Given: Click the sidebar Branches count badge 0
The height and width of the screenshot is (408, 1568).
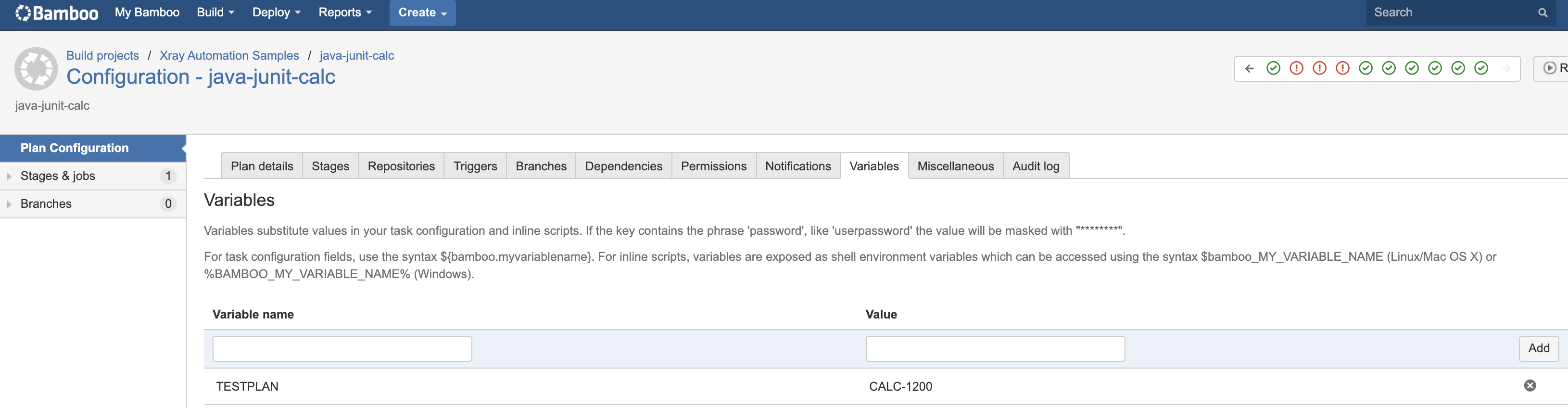Looking at the screenshot, I should click(168, 204).
